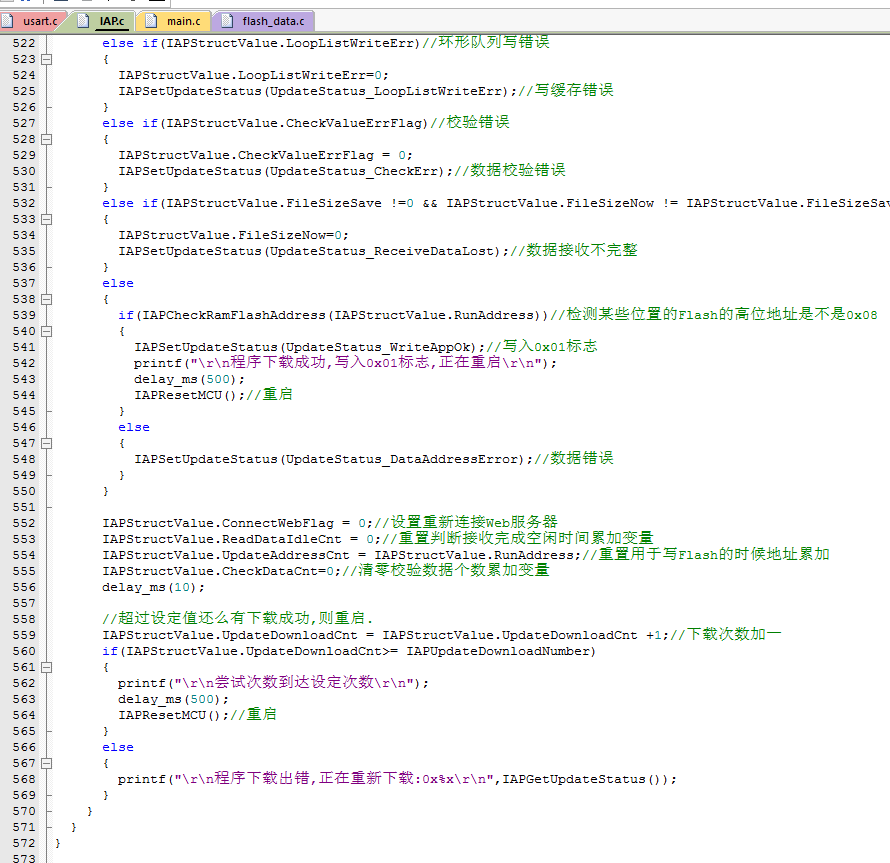Click UpdateStatus_CheckErr on line 530
The width and height of the screenshot is (890, 863).
coord(354,171)
